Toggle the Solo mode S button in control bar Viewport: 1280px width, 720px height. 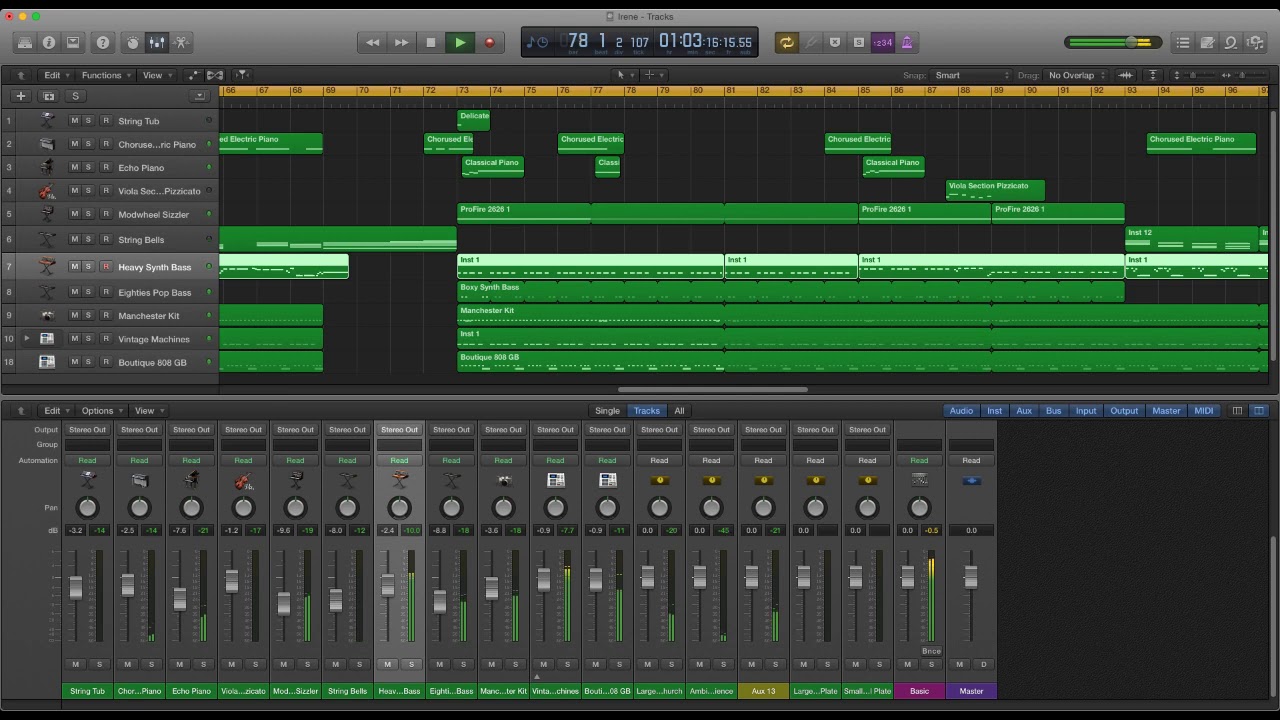[859, 43]
